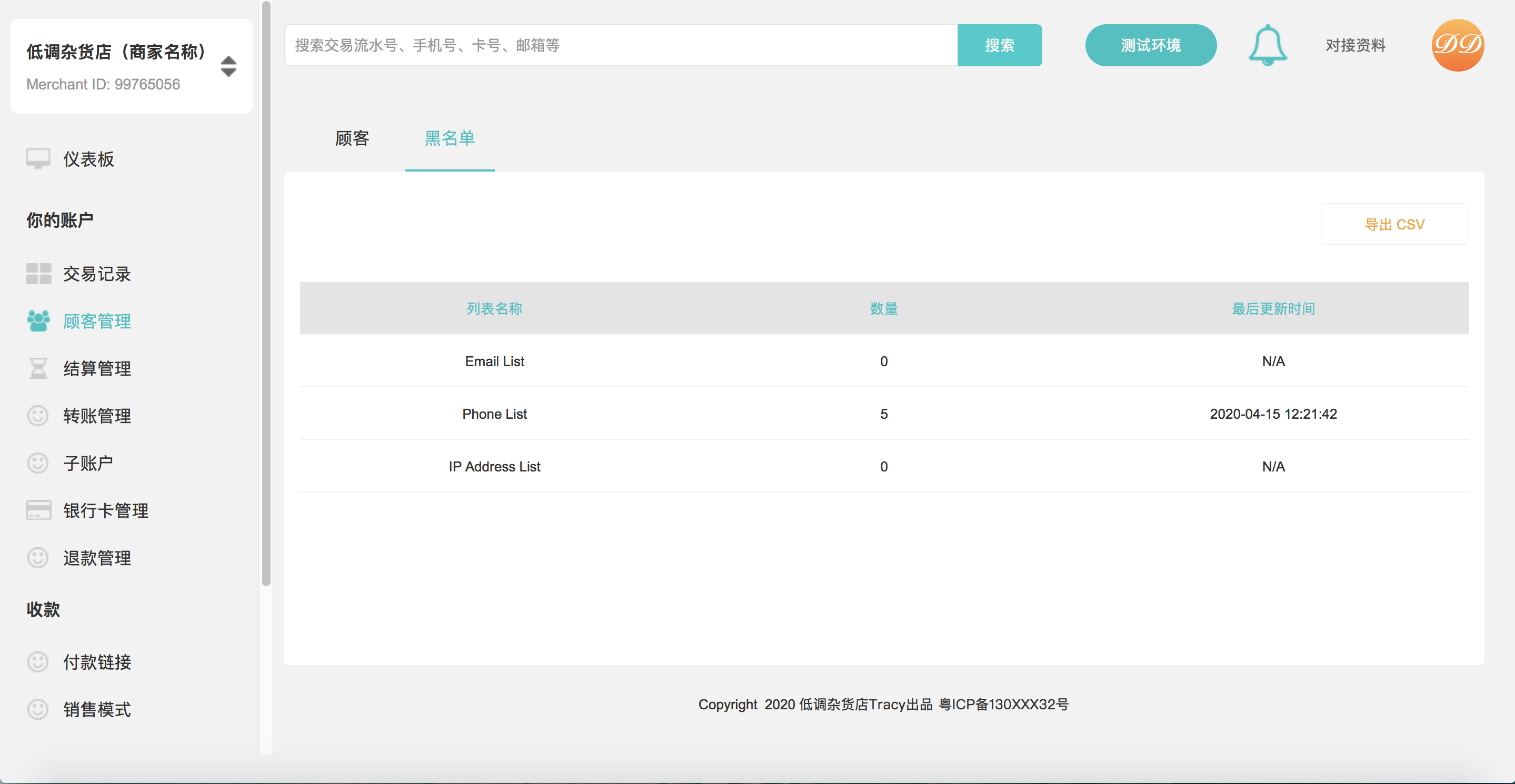Open 转账管理 menu item

[x=97, y=416]
